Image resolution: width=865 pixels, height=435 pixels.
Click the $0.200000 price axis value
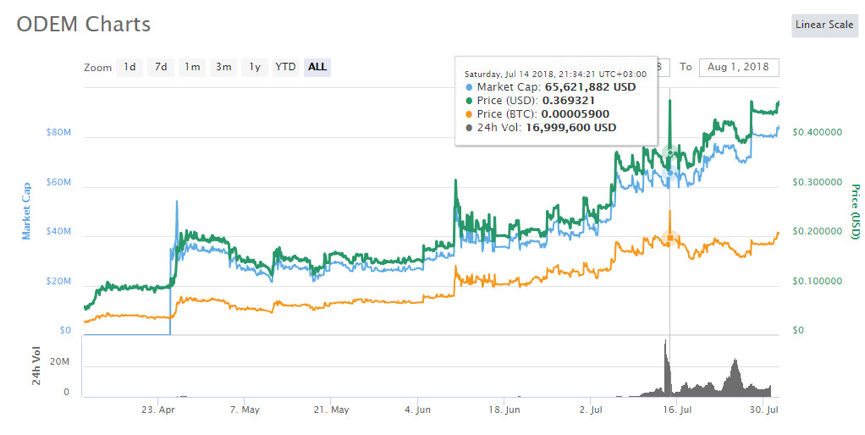pyautogui.click(x=818, y=232)
